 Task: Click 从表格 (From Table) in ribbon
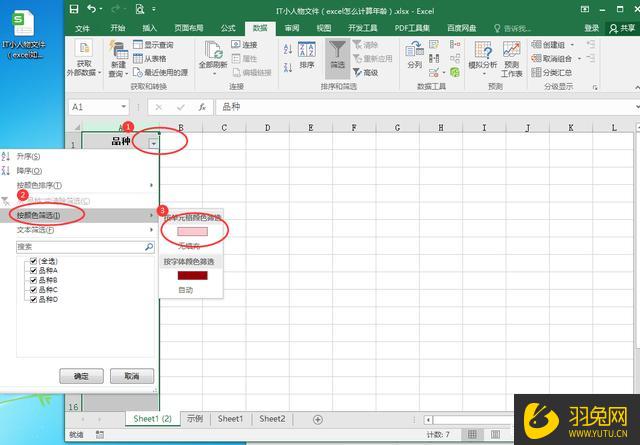150,58
